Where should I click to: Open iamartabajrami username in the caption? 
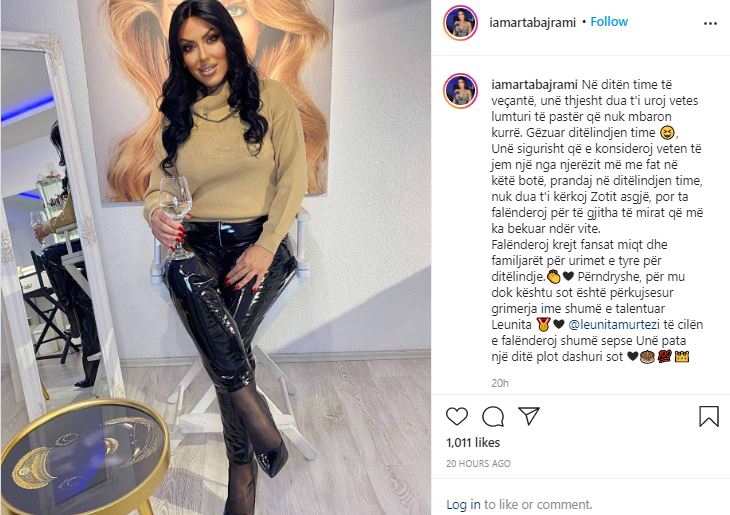pos(534,85)
